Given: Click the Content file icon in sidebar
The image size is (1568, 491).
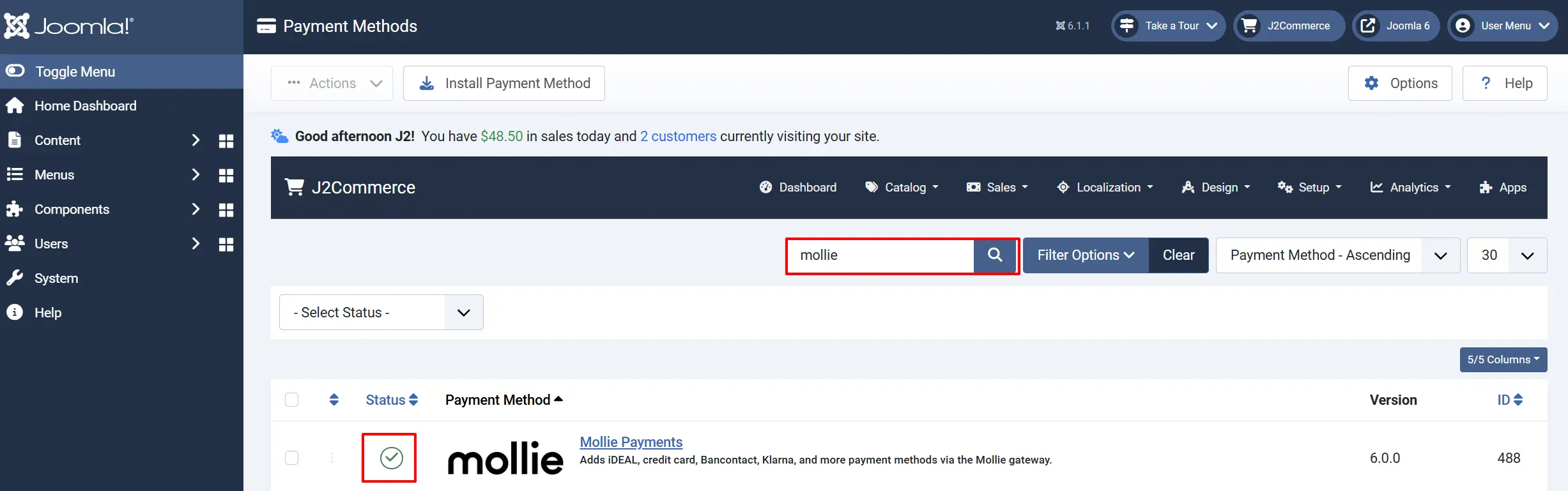Looking at the screenshot, I should click(15, 140).
